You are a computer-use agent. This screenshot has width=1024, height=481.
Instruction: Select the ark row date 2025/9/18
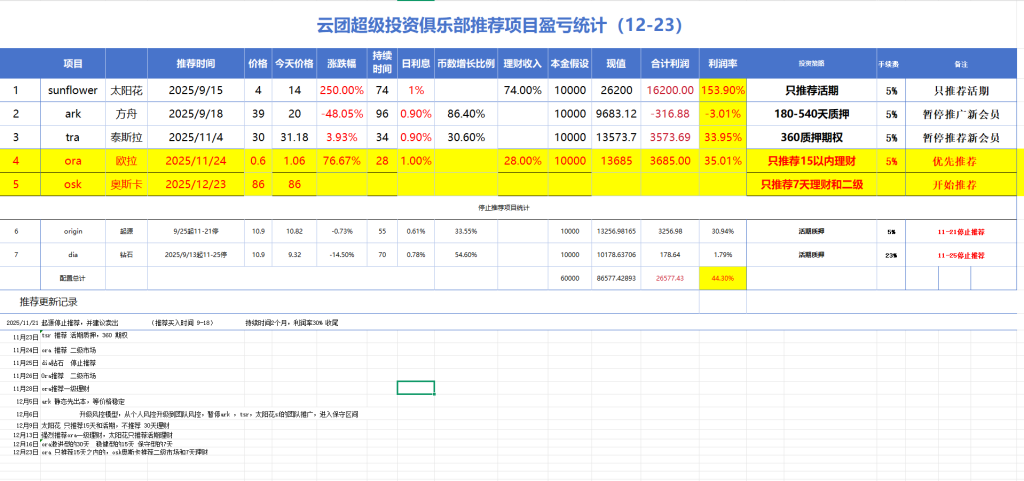(195, 113)
